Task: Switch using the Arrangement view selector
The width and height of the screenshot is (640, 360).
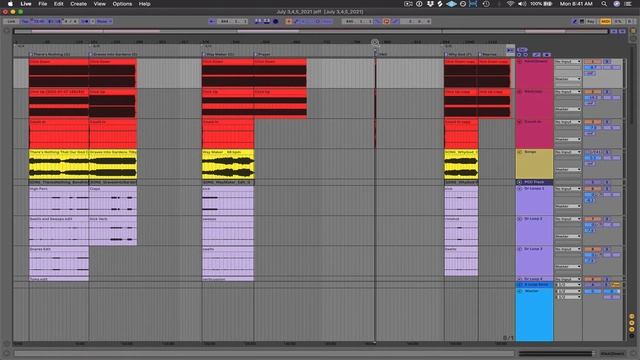Action: coord(633,31)
